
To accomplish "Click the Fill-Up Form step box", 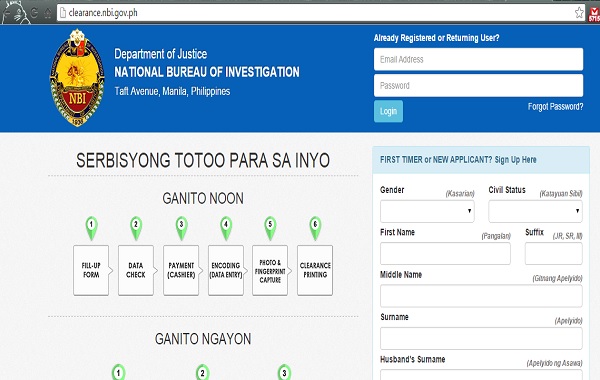I will coord(91,270).
